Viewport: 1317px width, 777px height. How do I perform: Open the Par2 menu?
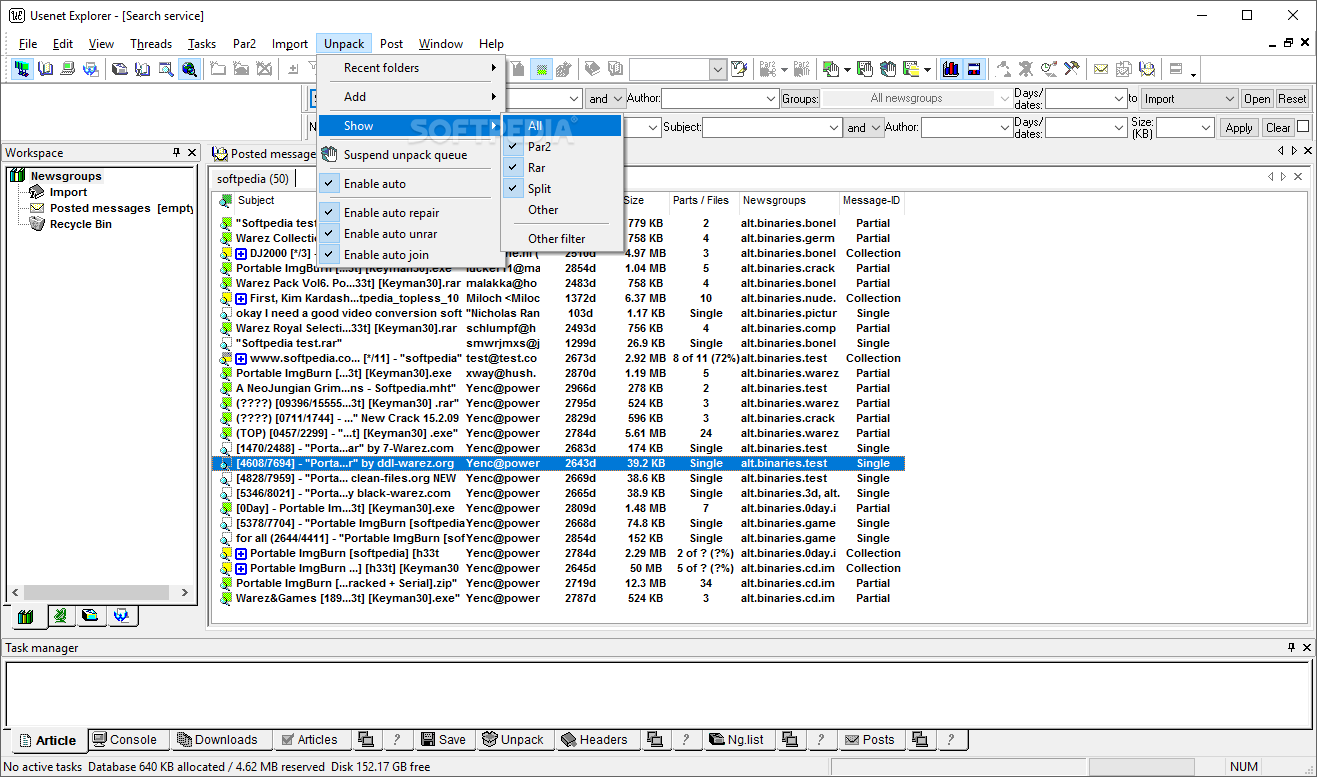tap(244, 44)
